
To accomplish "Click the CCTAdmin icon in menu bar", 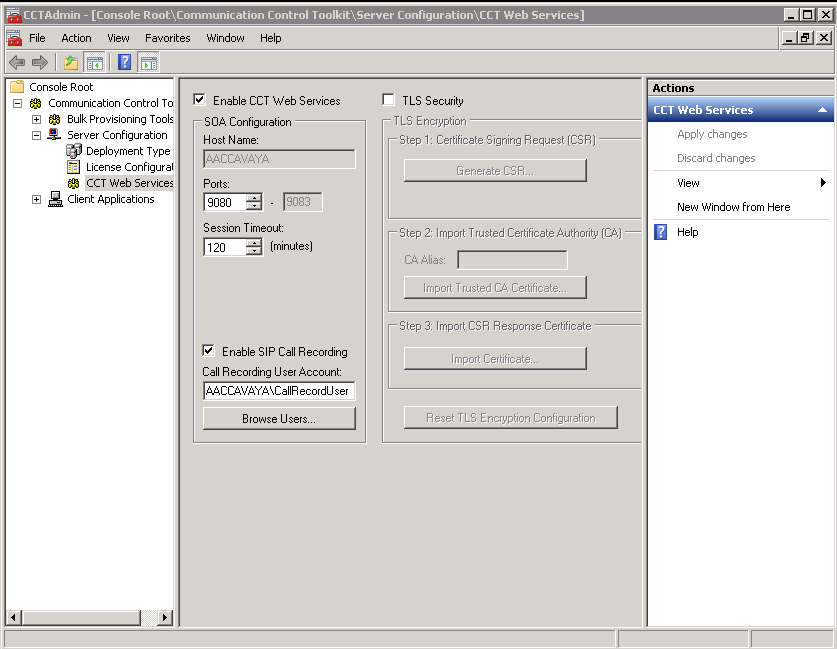I will pyautogui.click(x=14, y=38).
